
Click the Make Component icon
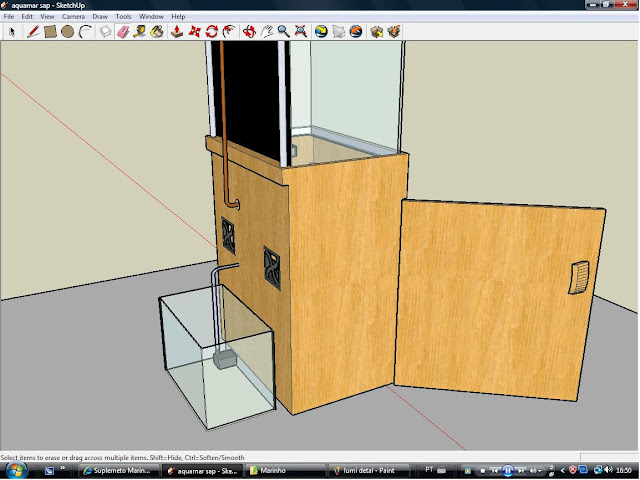click(106, 31)
